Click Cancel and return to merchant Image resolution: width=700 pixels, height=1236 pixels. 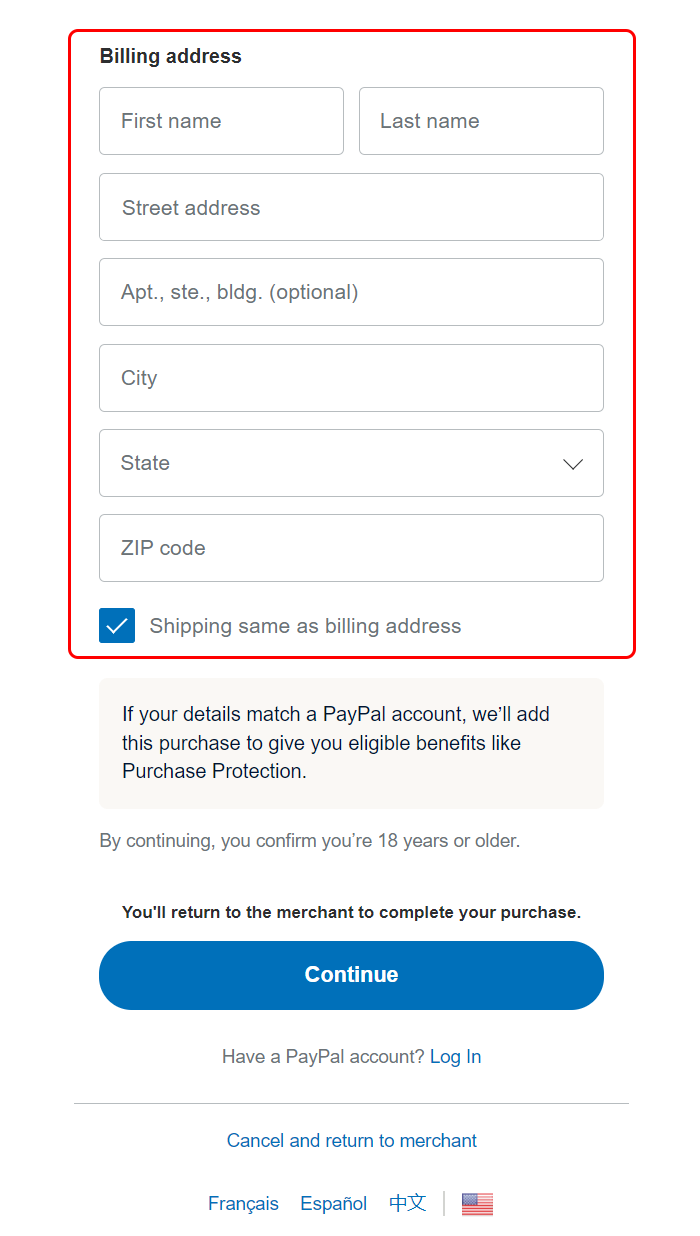coord(352,1141)
